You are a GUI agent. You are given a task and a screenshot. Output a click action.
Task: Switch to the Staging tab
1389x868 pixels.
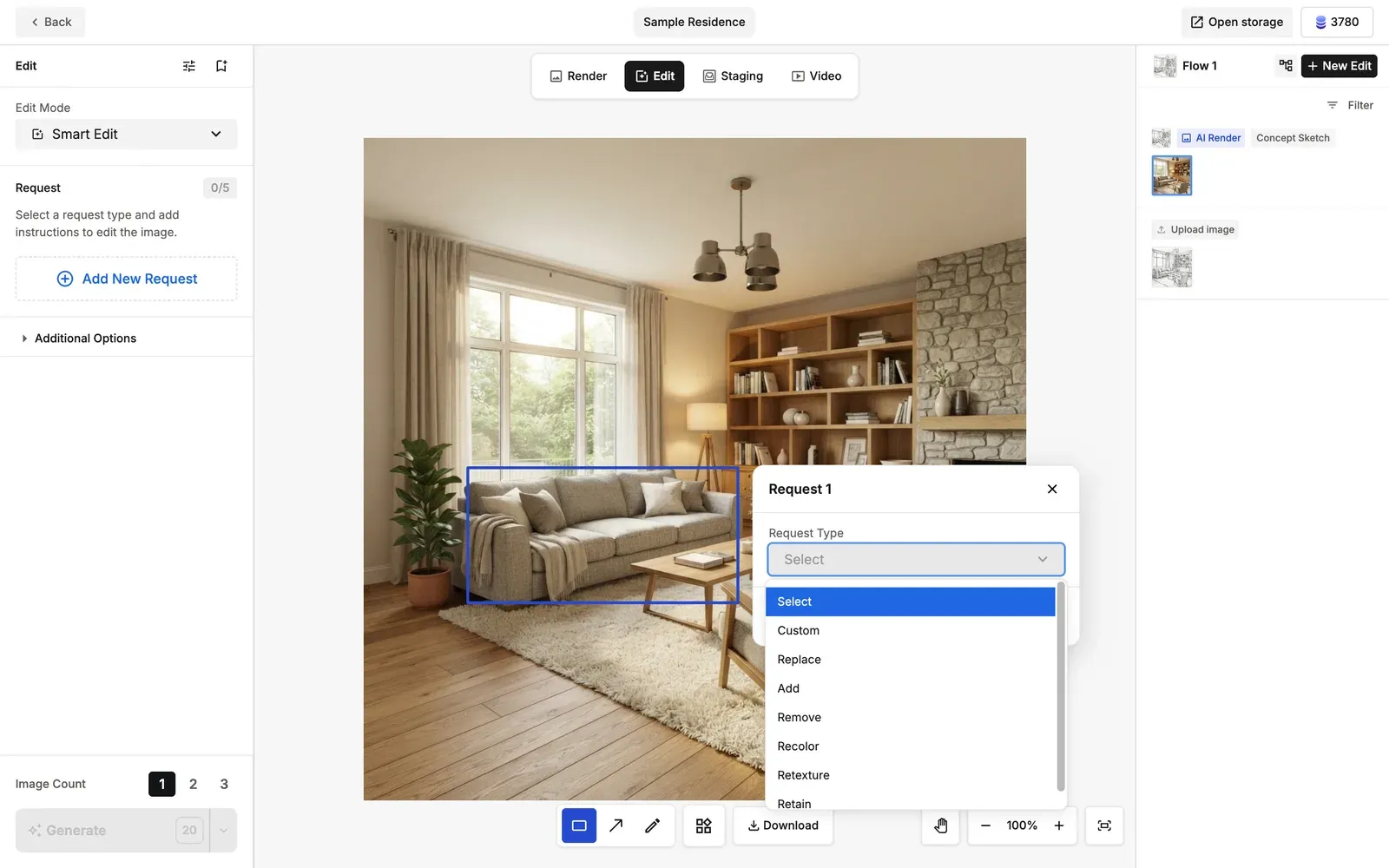(x=733, y=76)
